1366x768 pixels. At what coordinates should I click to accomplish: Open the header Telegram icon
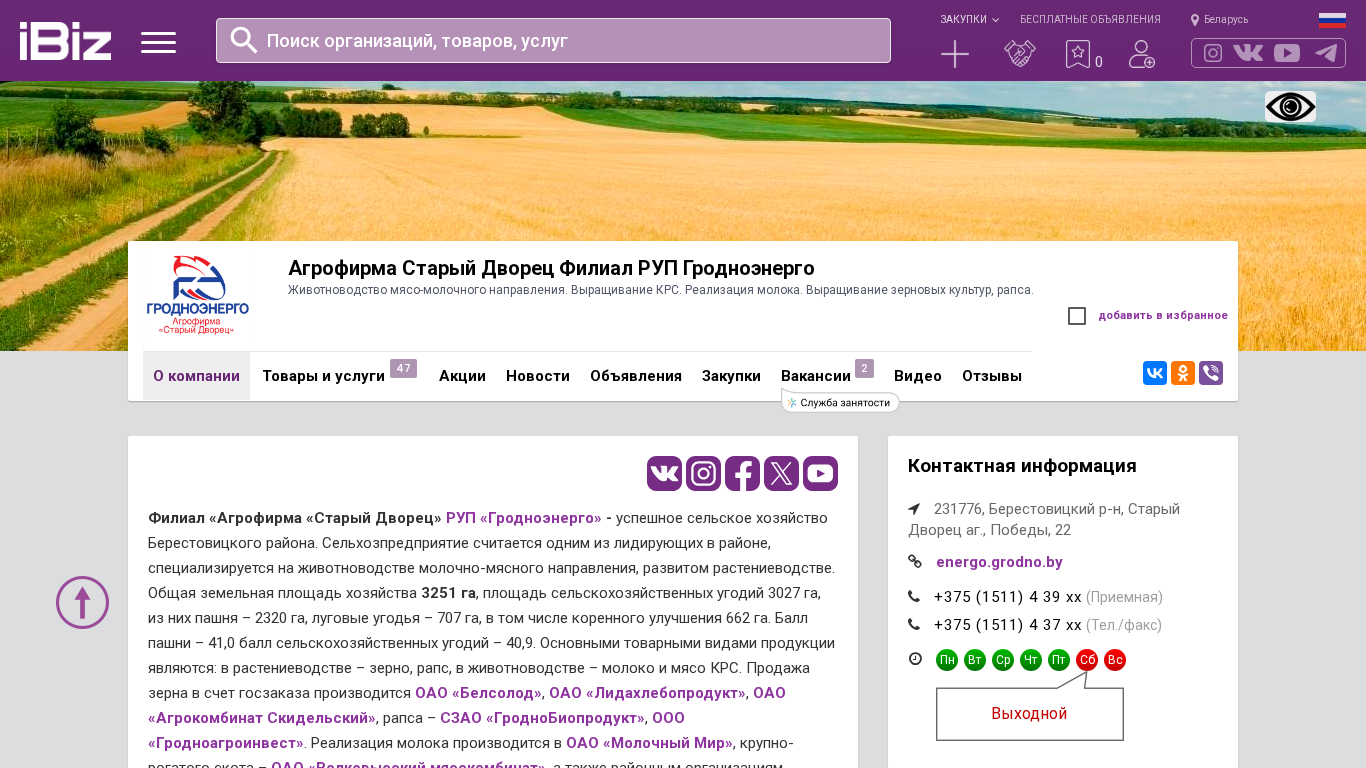[x=1326, y=53]
